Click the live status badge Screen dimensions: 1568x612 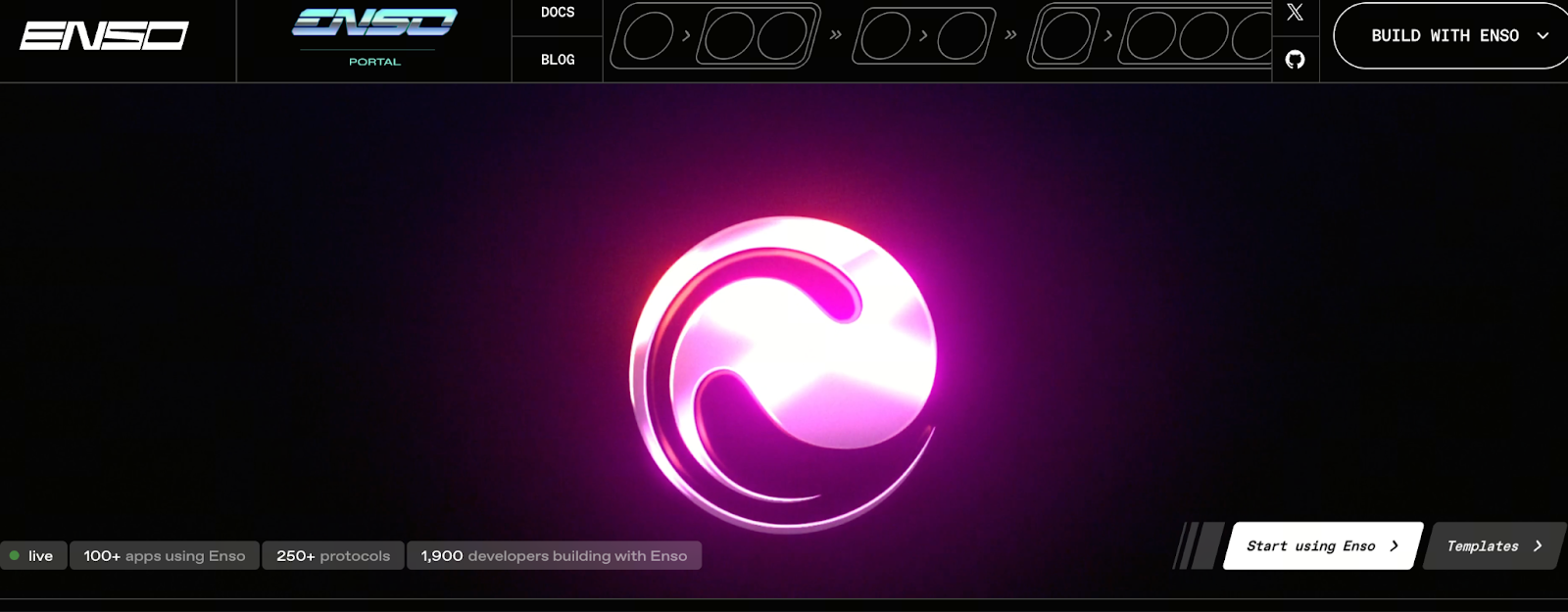pos(33,555)
